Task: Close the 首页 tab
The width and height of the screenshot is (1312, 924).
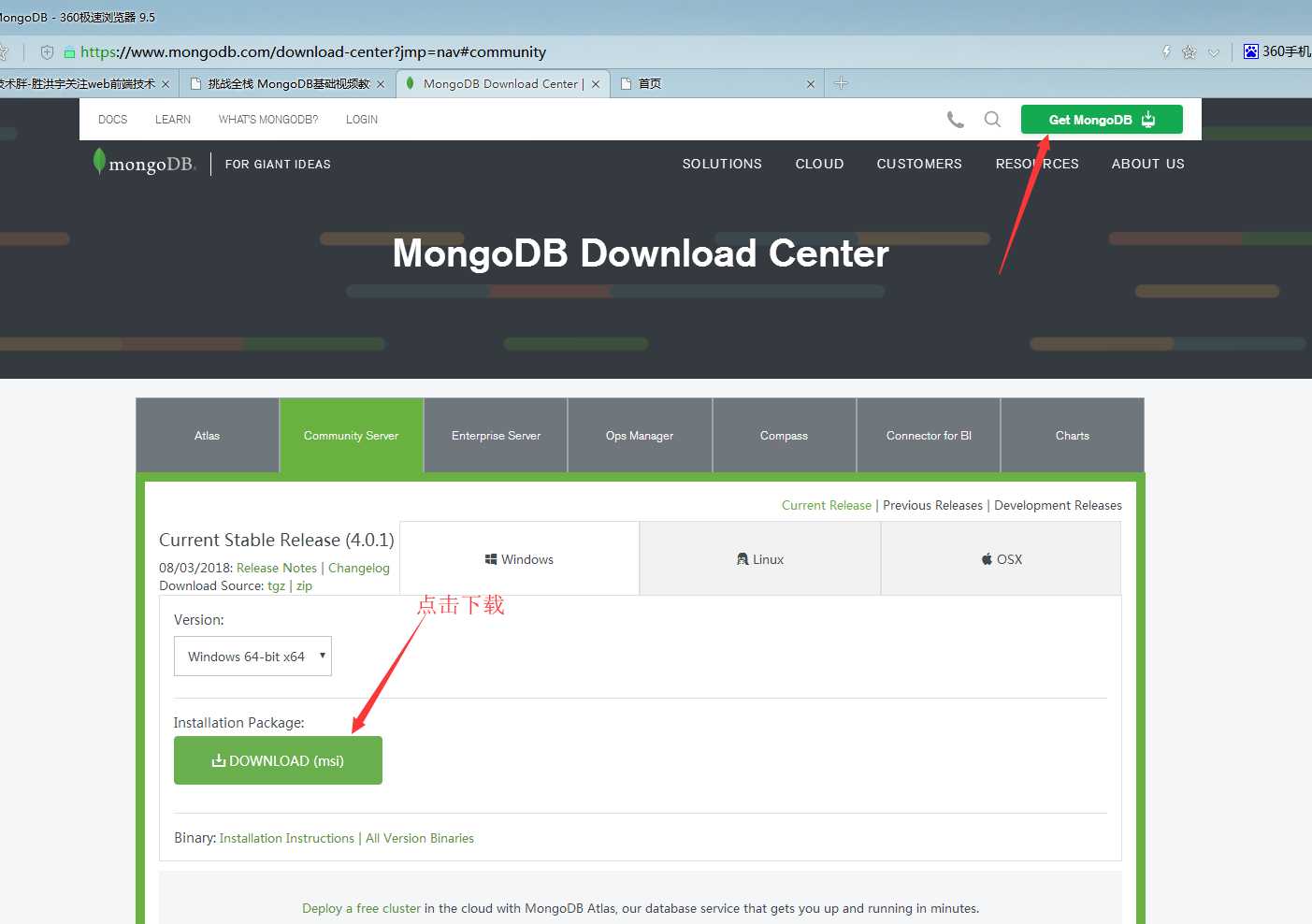Action: click(811, 84)
